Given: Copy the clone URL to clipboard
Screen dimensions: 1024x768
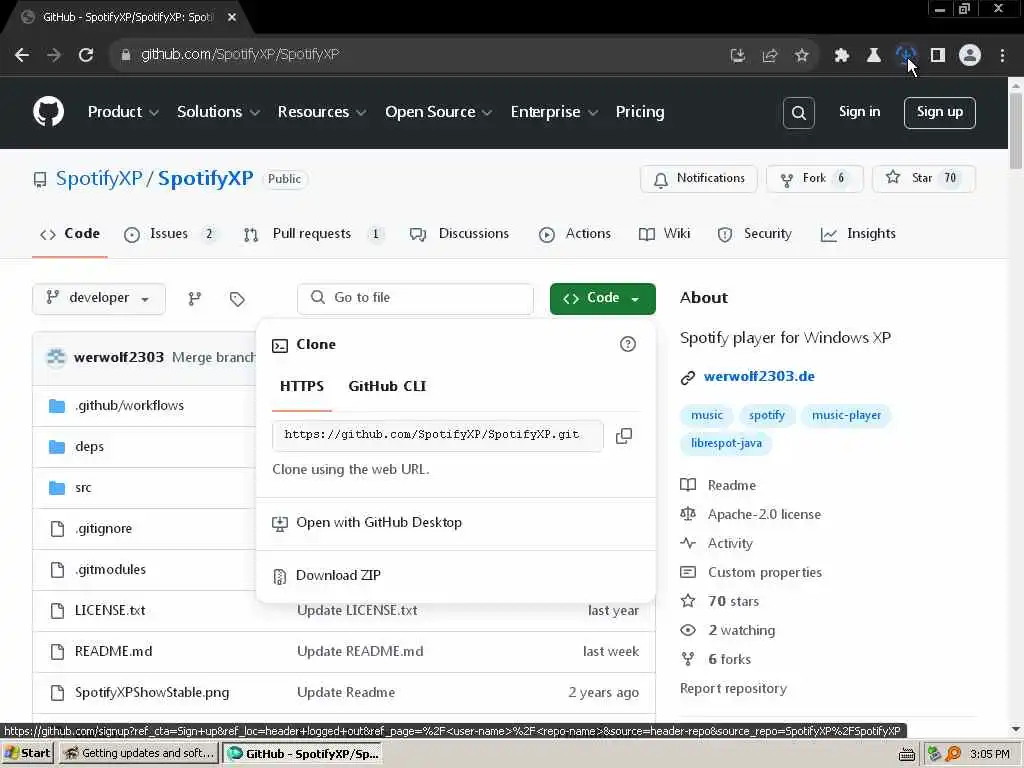Looking at the screenshot, I should 624,436.
